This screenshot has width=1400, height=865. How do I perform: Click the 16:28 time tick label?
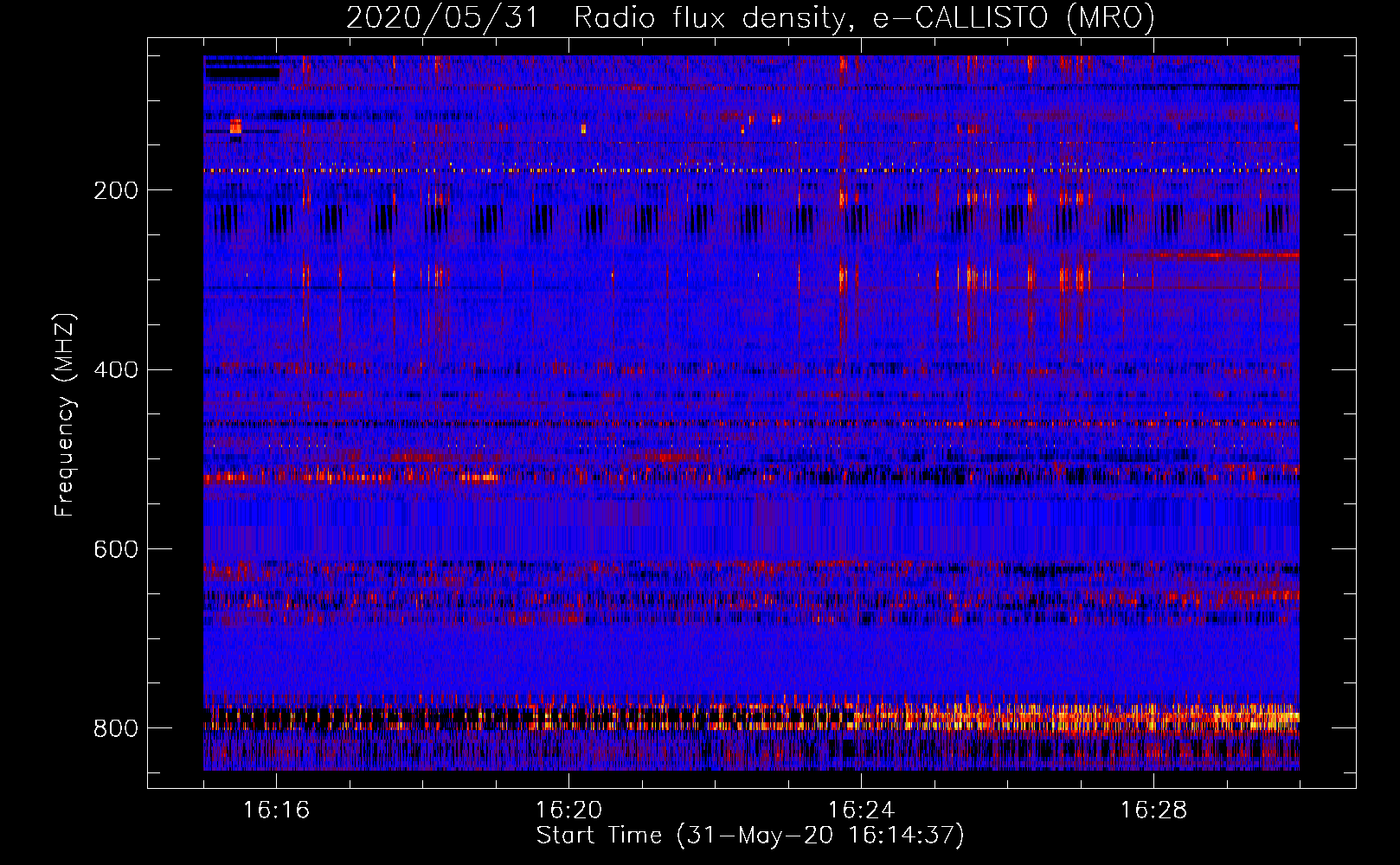coord(1153,811)
